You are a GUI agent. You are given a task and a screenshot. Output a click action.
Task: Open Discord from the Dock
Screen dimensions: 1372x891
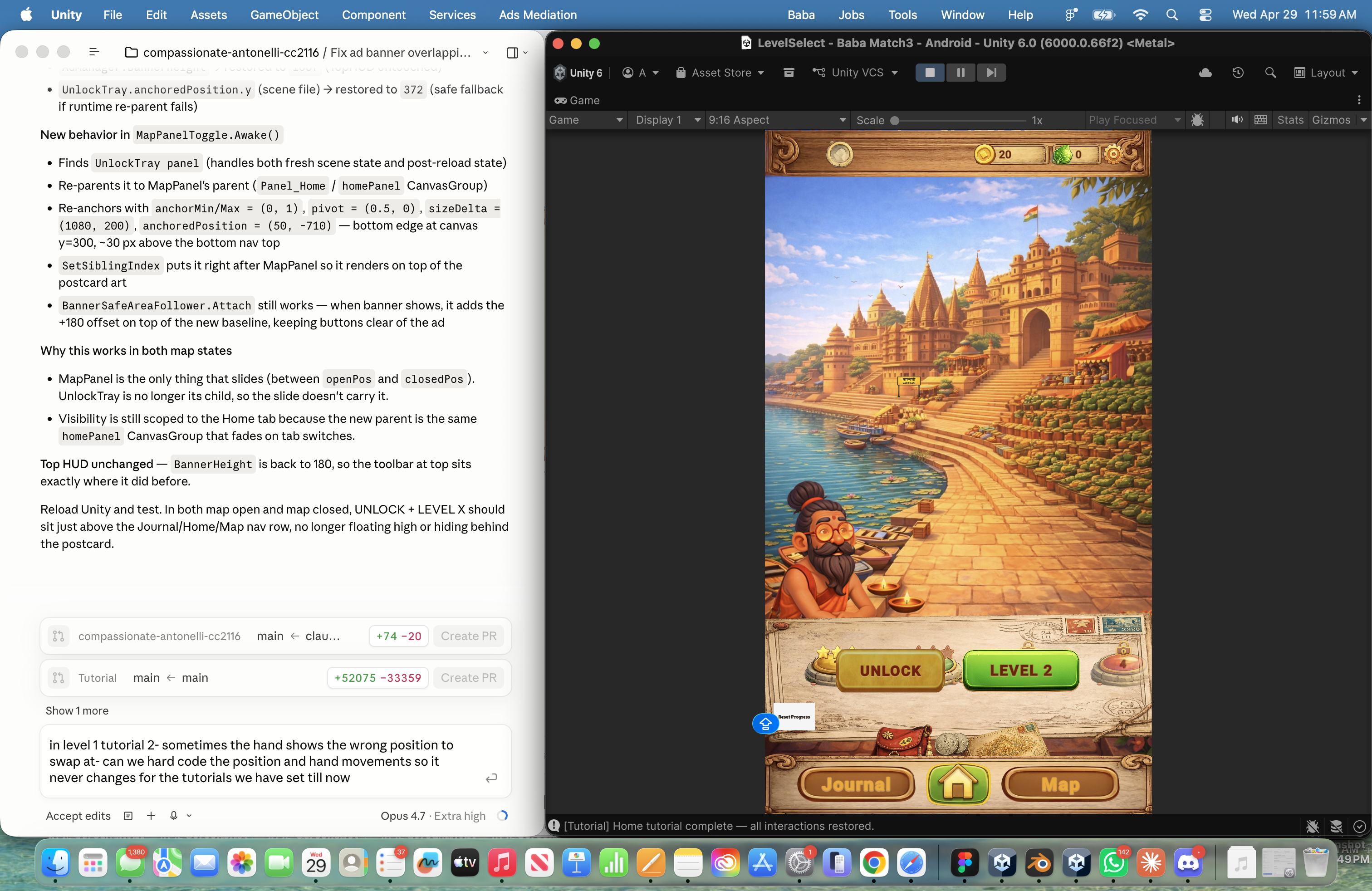pos(1187,863)
